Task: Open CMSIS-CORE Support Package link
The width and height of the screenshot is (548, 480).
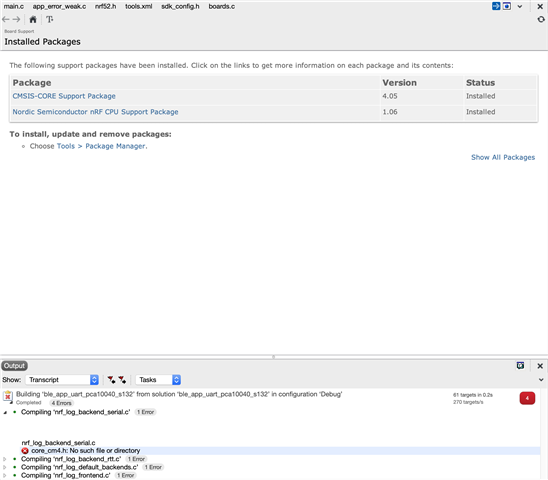Action: pyautogui.click(x=64, y=96)
